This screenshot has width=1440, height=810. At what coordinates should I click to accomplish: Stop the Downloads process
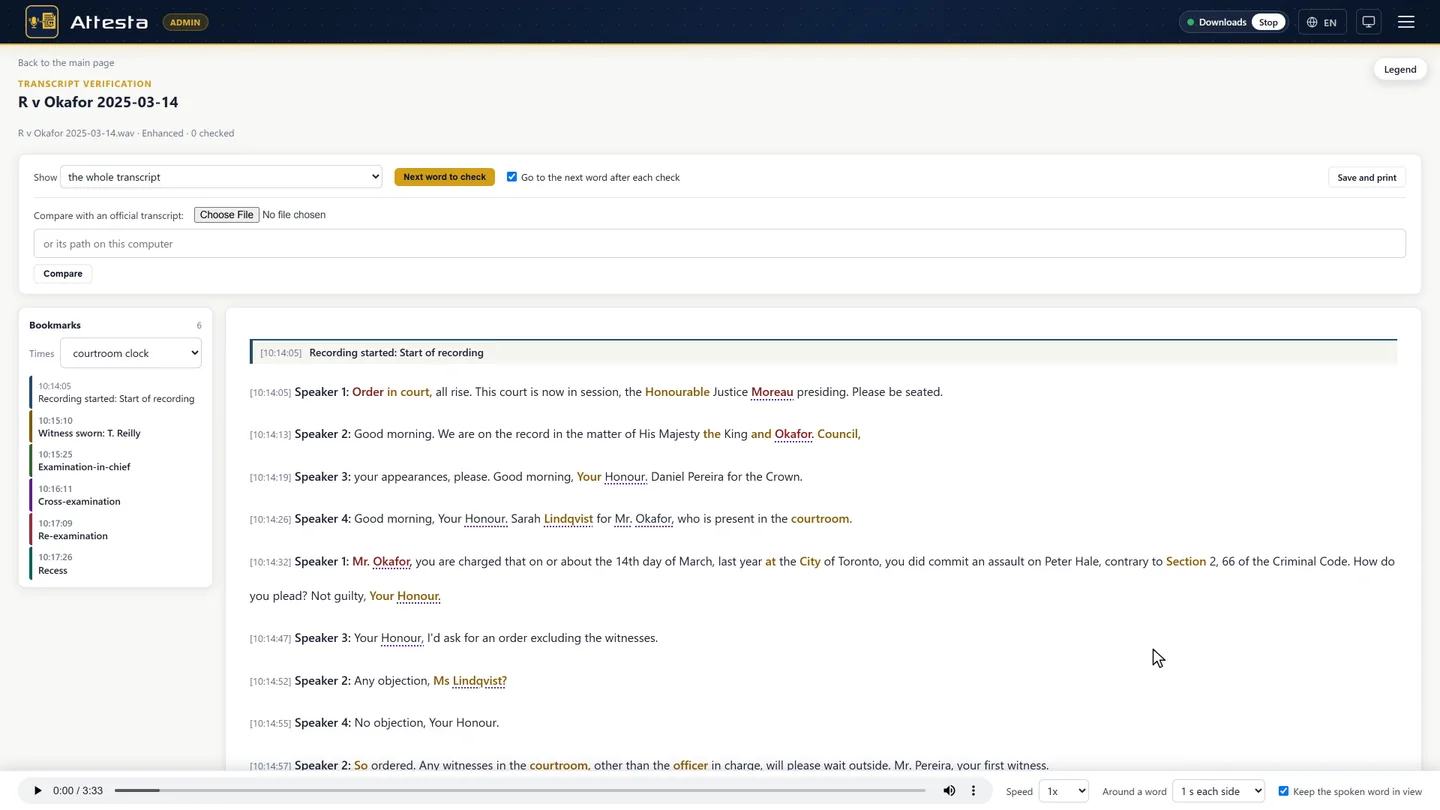(x=1268, y=22)
